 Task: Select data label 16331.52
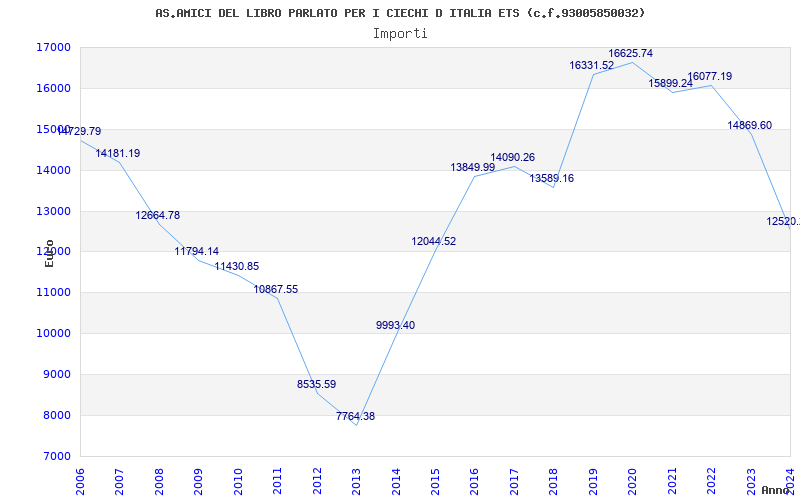pyautogui.click(x=592, y=65)
